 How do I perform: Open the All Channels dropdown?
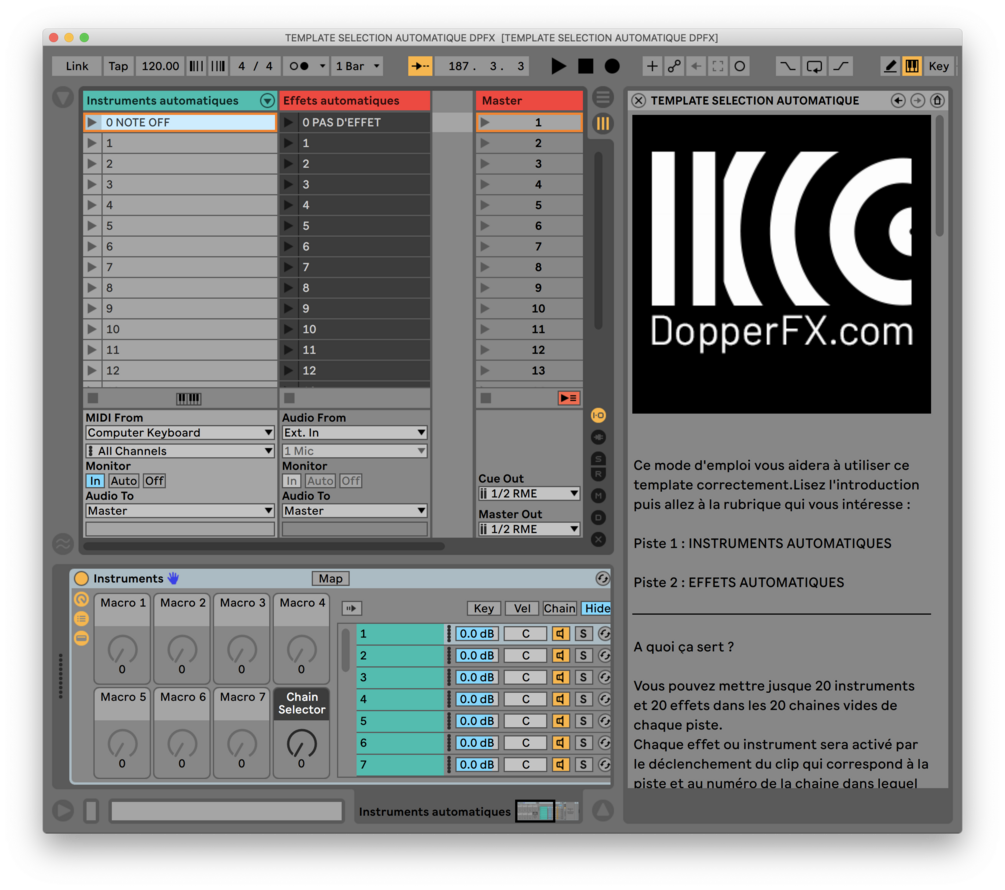point(180,451)
